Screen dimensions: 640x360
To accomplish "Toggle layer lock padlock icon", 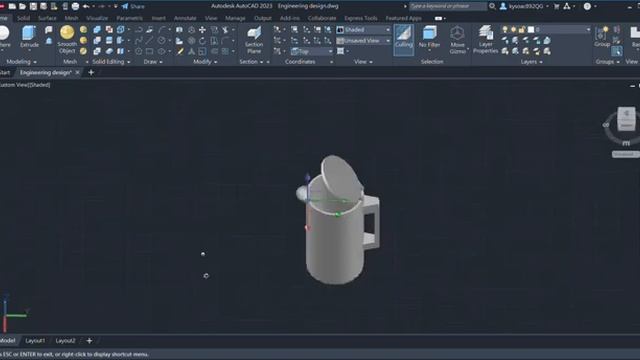I will [521, 29].
